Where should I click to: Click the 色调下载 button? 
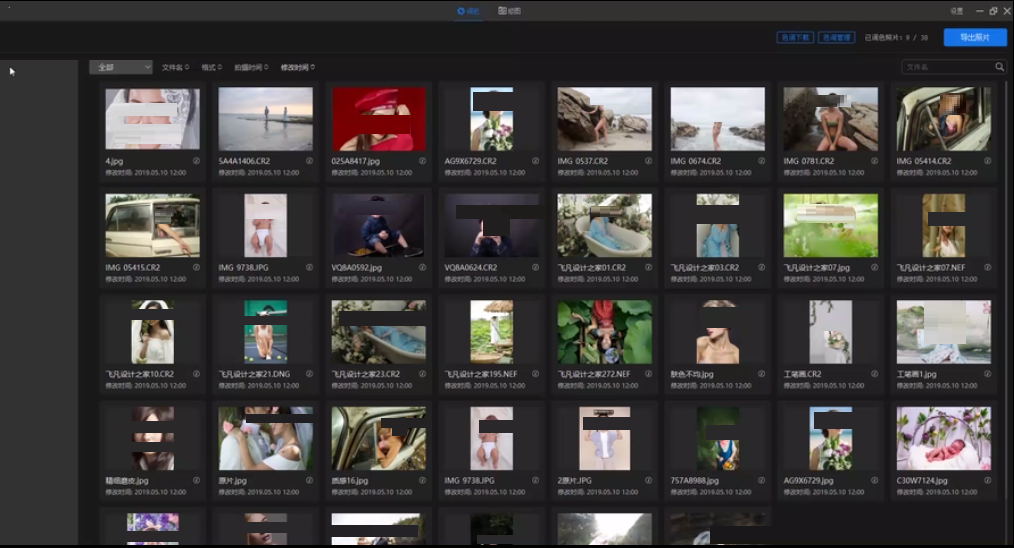pyautogui.click(x=795, y=38)
